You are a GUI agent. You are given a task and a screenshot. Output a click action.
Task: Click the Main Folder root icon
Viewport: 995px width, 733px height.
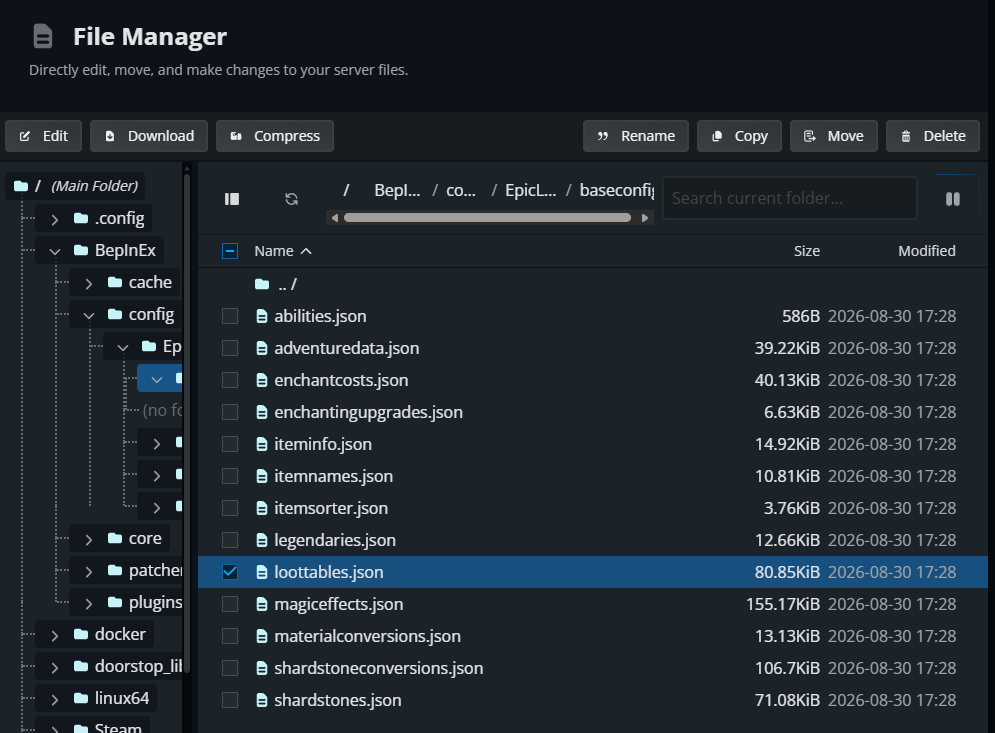(21, 186)
